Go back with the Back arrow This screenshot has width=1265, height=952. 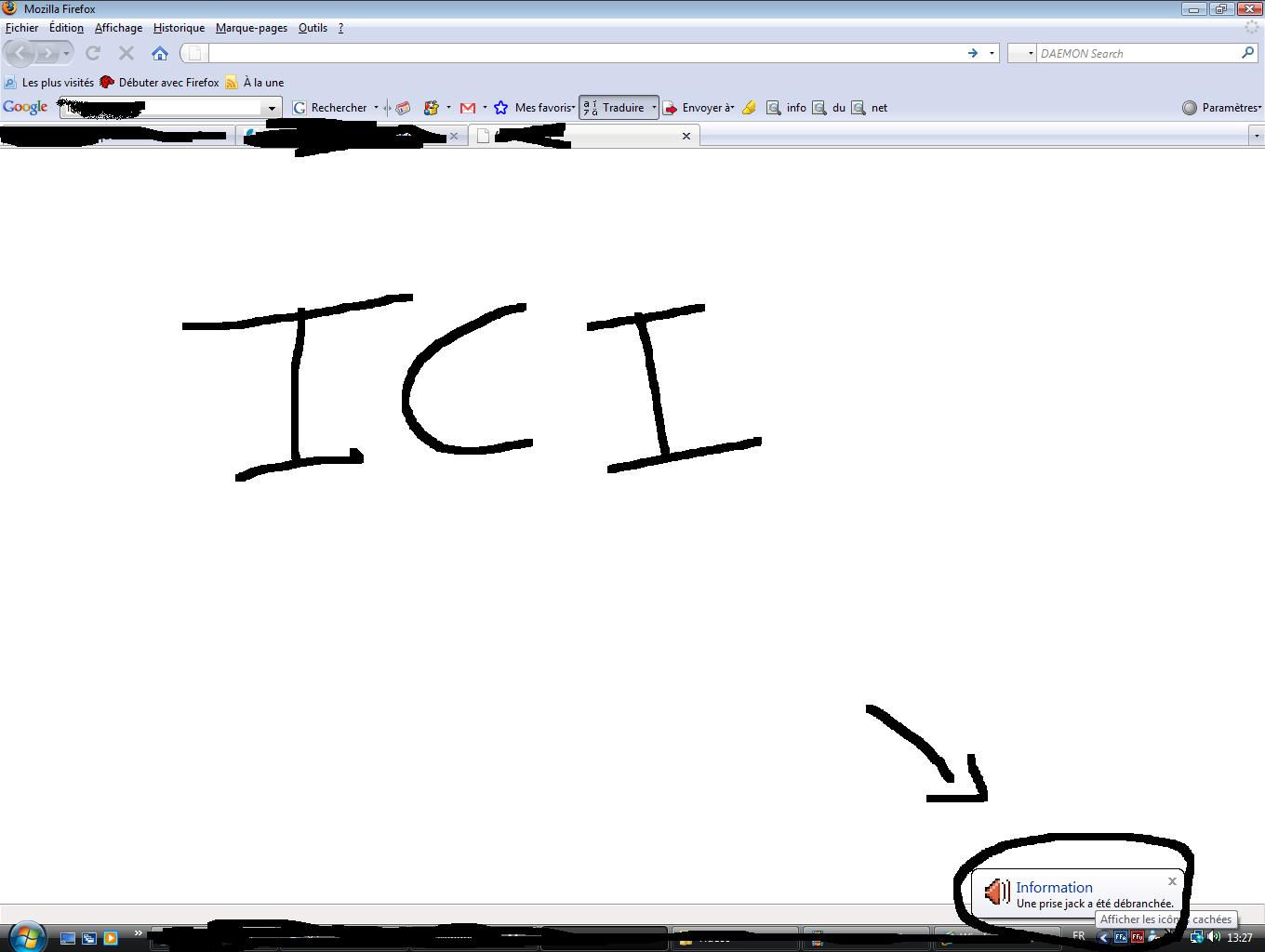(x=20, y=53)
